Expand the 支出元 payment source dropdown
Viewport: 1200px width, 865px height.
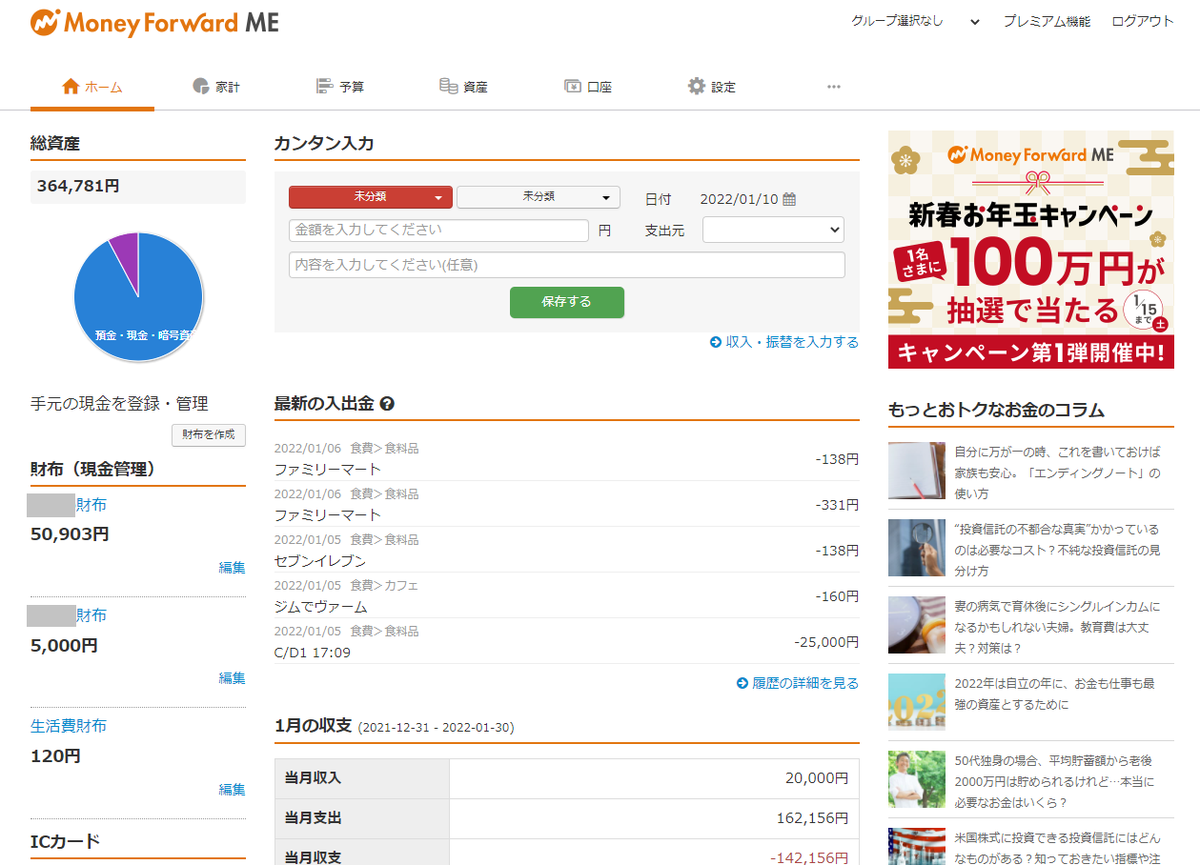coord(772,229)
